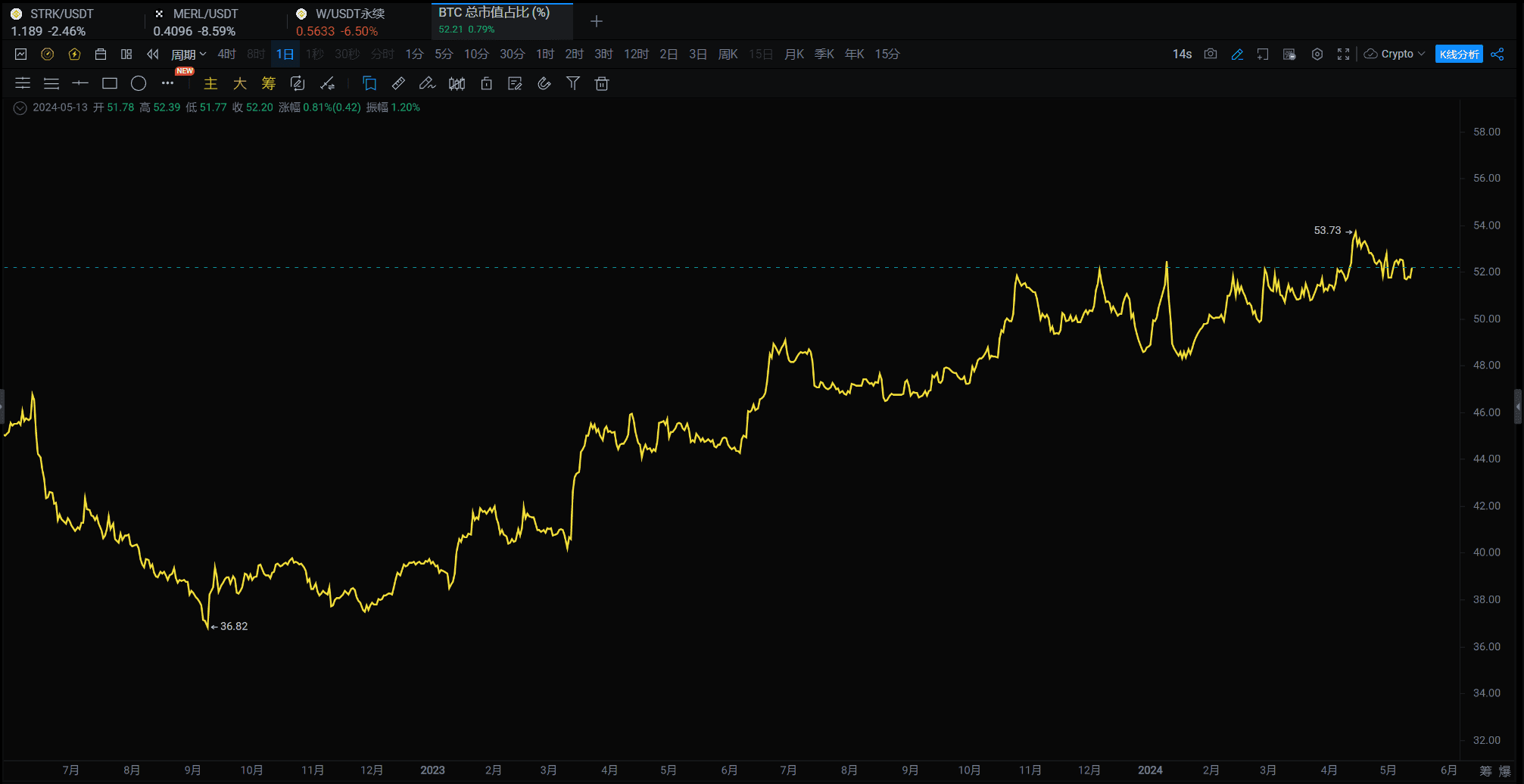Select the 1时 timeframe
The image size is (1524, 784).
coord(545,54)
